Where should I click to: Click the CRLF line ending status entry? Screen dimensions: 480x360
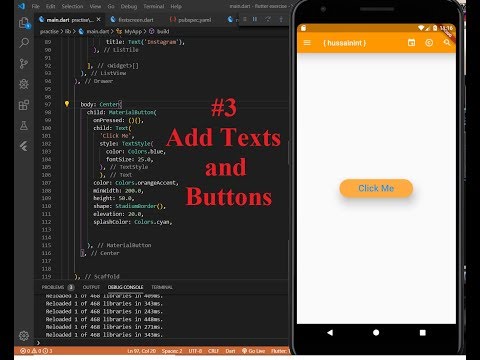click(x=213, y=351)
